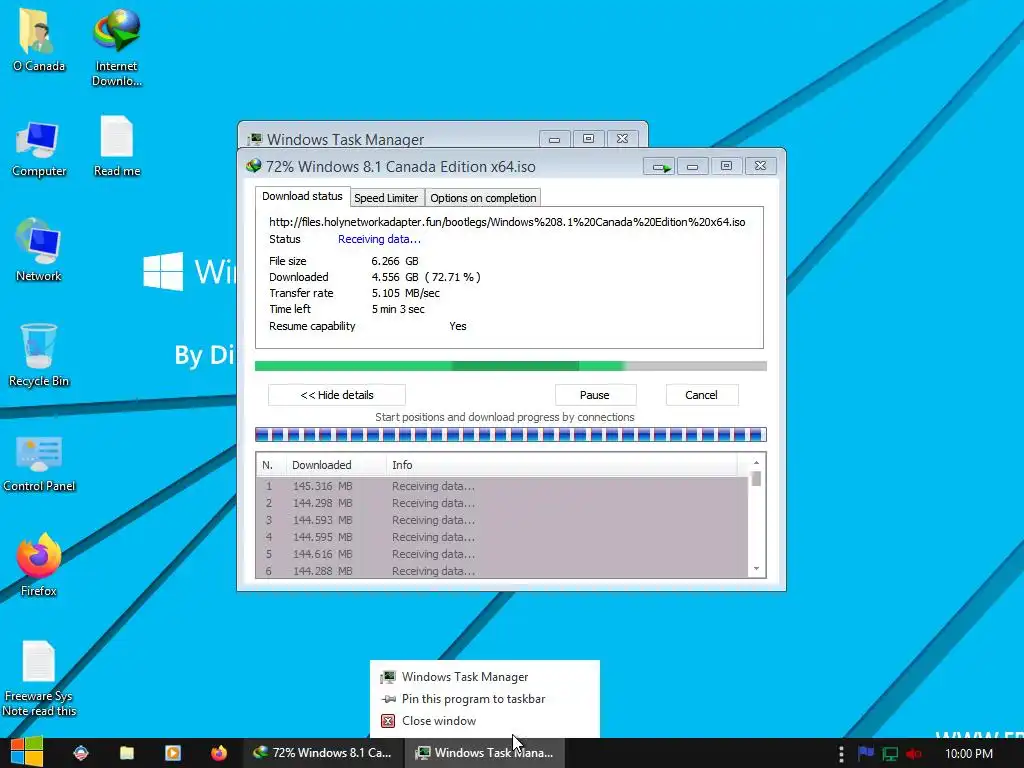Click the green overall download progress bar
This screenshot has height=768, width=1024.
511,366
